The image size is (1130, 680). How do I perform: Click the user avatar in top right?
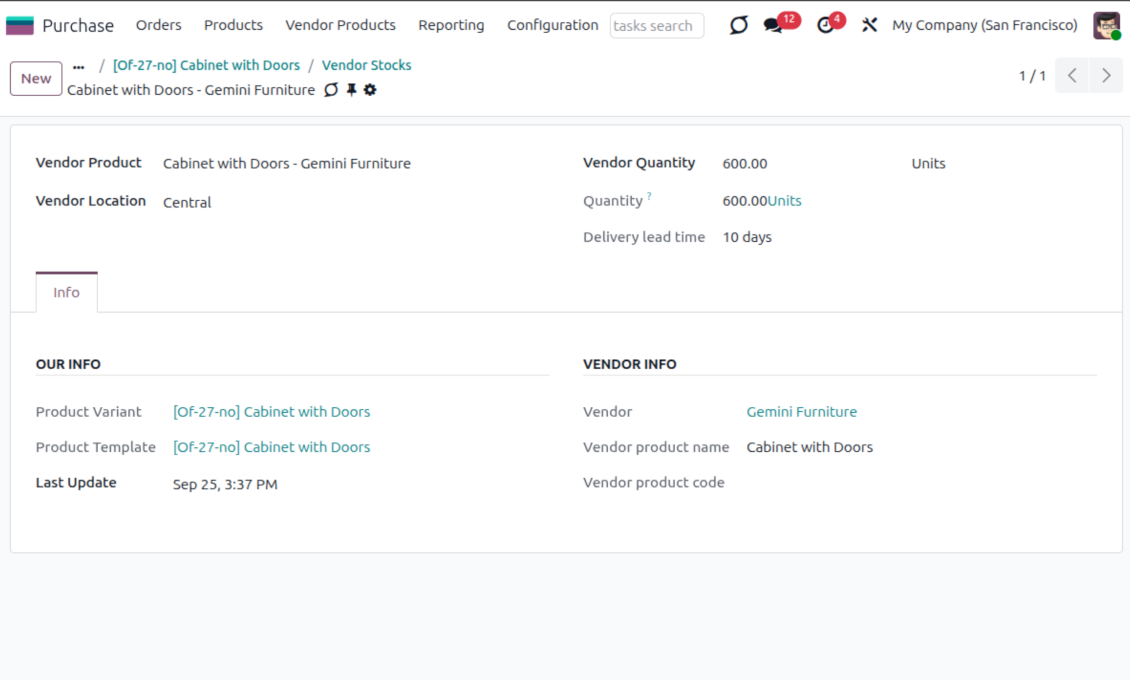click(1106, 26)
